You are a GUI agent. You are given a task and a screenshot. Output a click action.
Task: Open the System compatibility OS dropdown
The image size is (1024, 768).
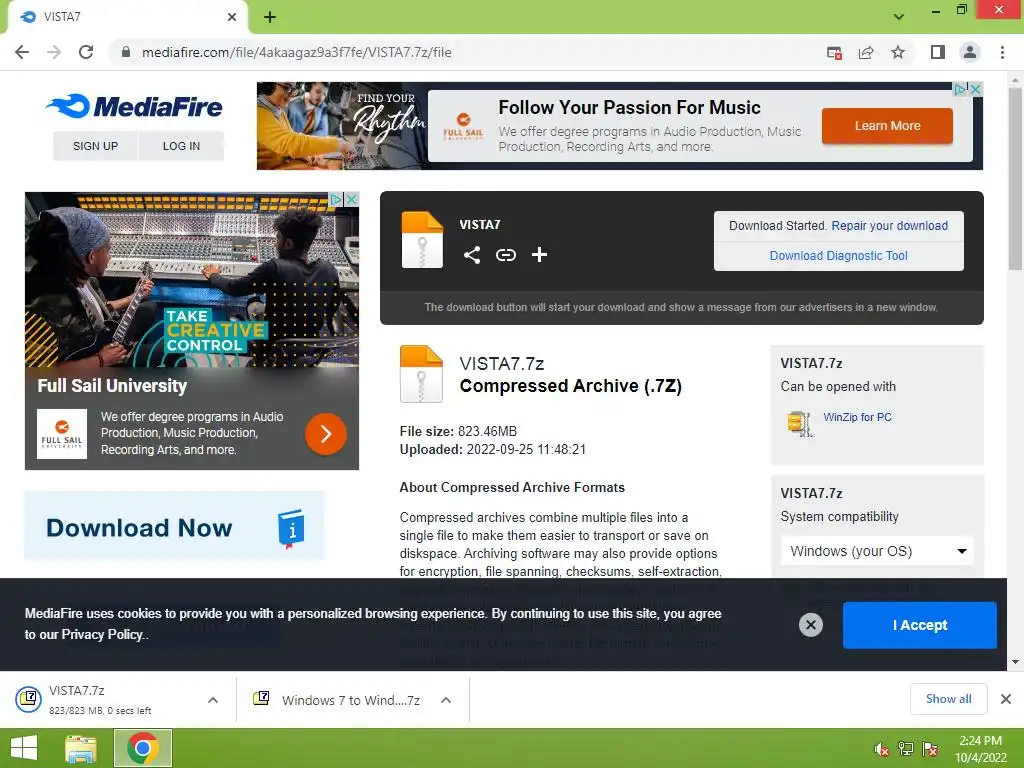coord(877,551)
